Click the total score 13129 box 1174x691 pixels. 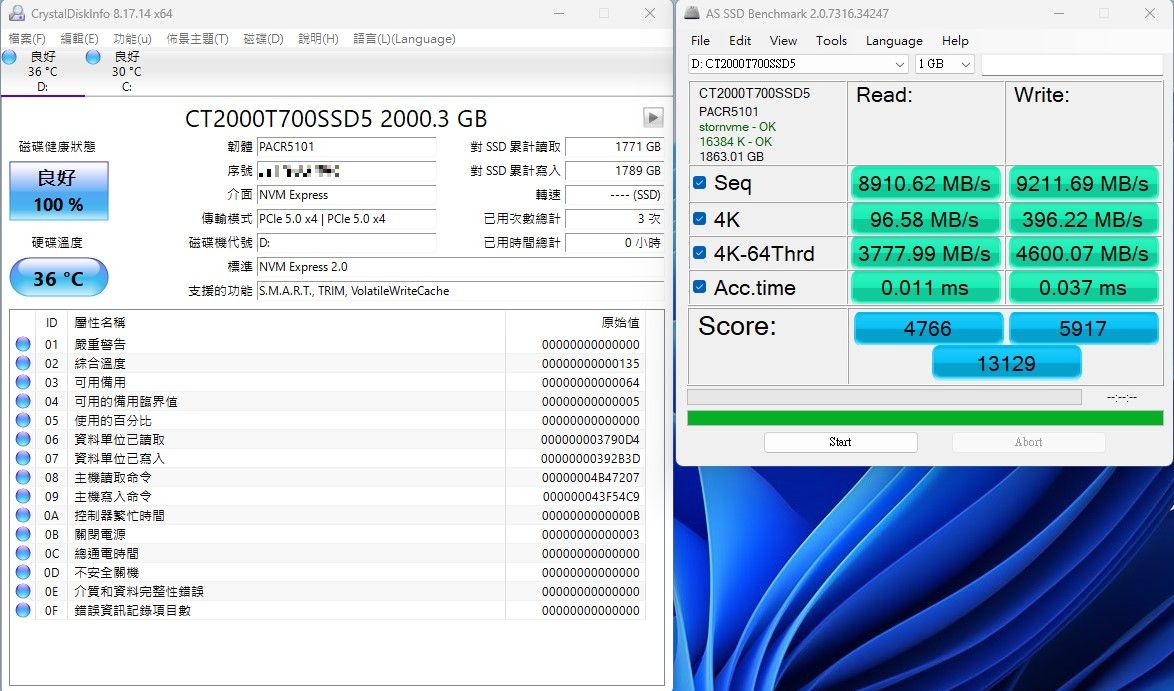pos(1006,363)
